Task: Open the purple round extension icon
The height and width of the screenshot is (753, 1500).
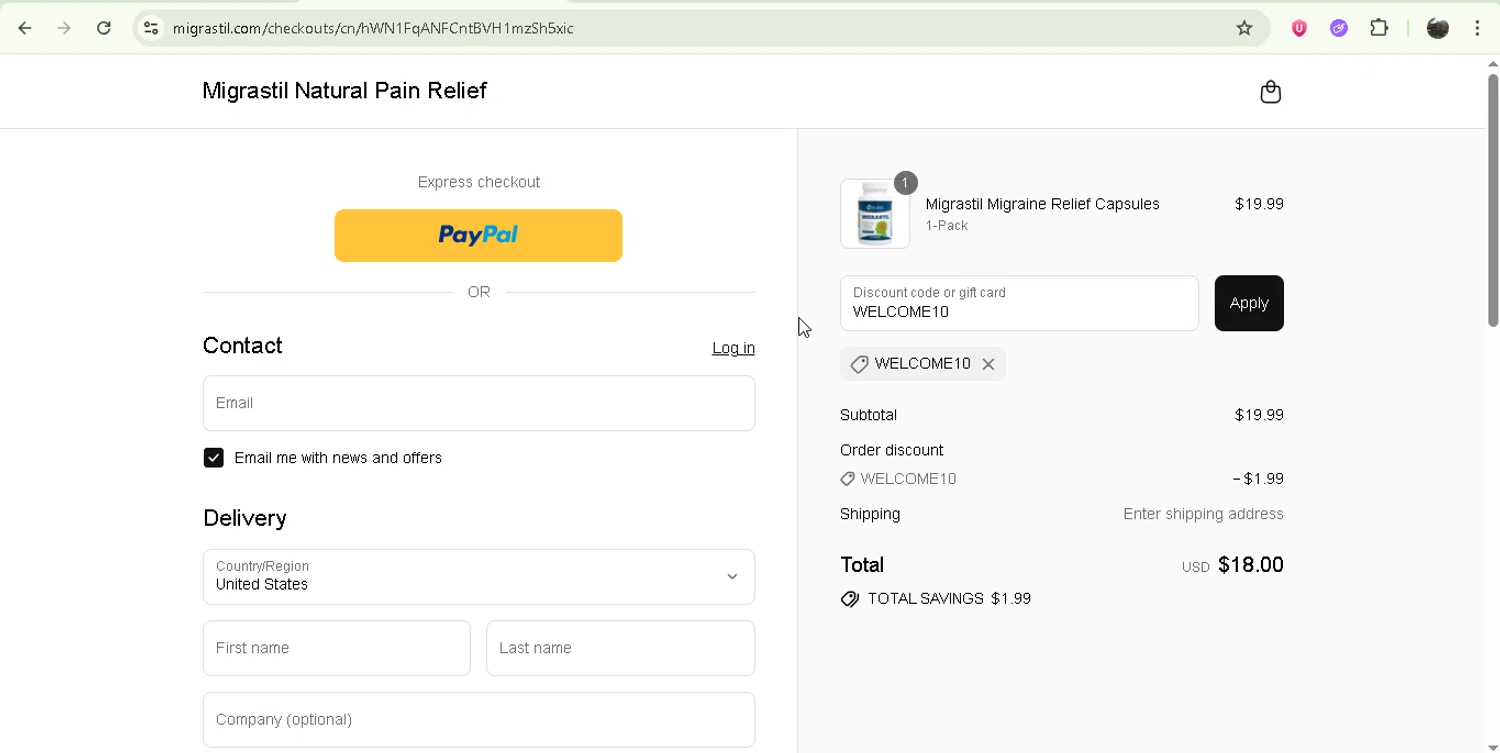Action: click(x=1339, y=28)
